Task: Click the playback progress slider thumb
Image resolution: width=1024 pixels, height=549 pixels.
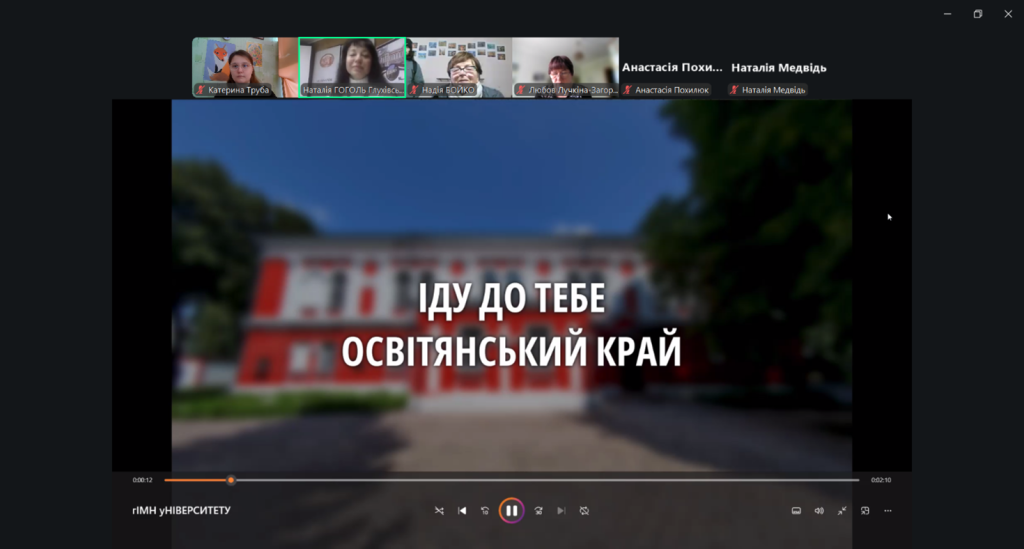Action: [231, 480]
